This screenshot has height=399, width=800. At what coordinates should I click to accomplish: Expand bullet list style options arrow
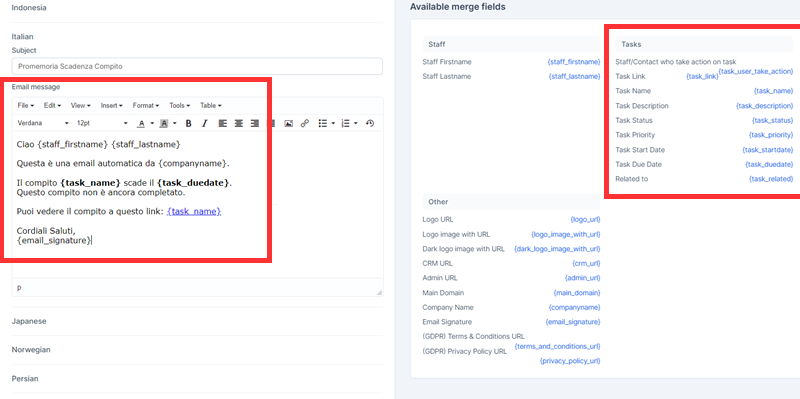pos(333,123)
